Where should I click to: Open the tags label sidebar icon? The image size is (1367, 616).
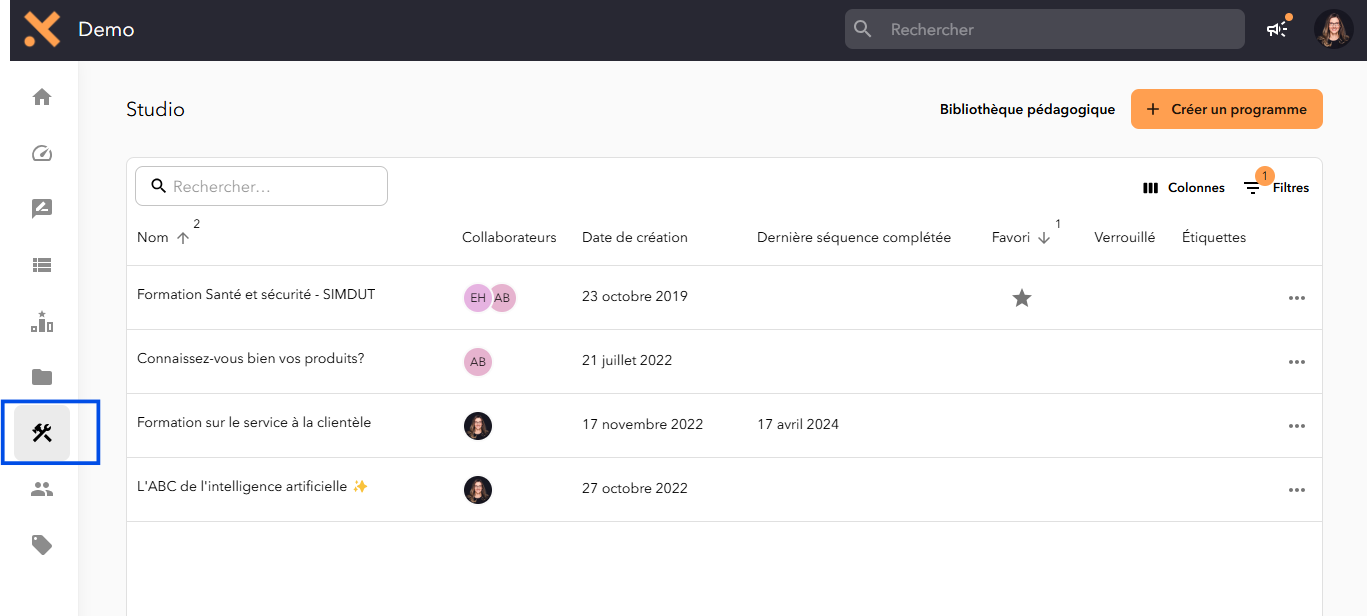coord(42,545)
